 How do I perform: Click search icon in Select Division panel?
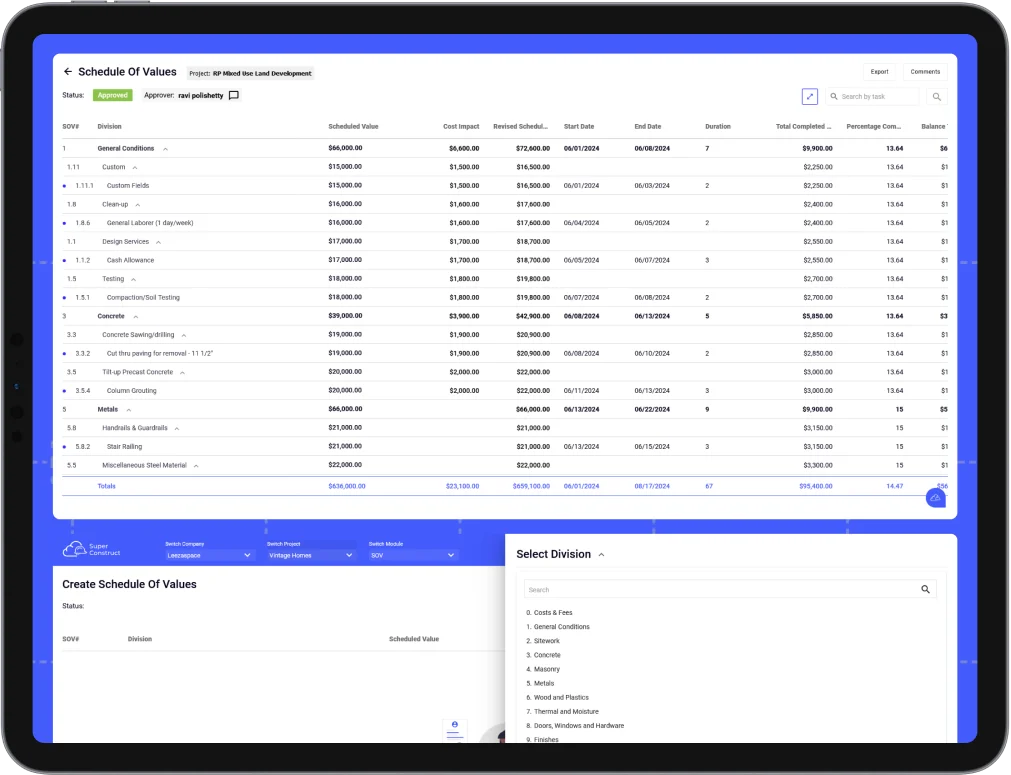tap(925, 589)
